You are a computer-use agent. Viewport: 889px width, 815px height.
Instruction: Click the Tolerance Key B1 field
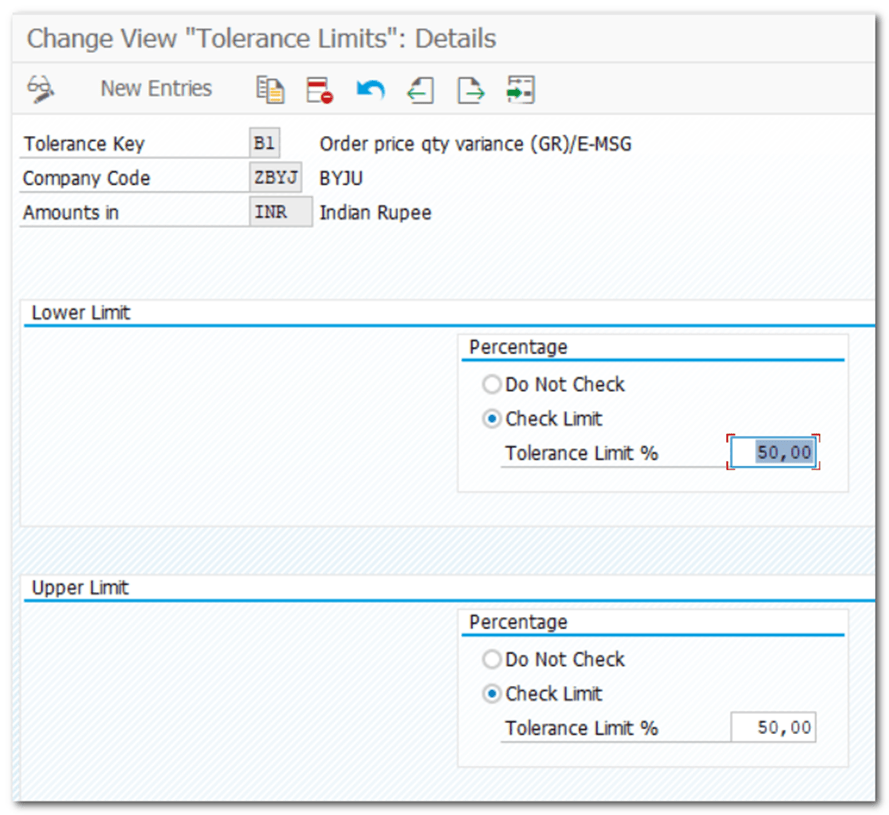point(265,144)
